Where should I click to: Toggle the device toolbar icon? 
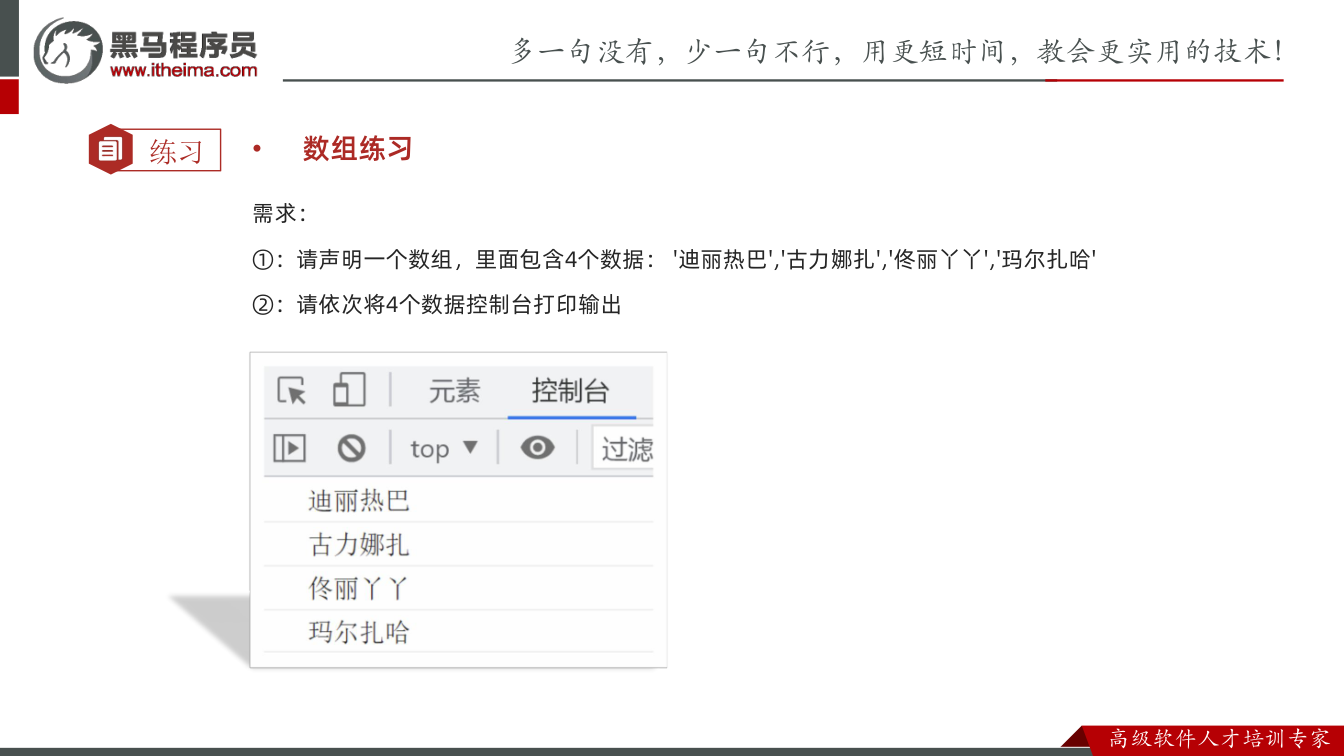point(349,390)
